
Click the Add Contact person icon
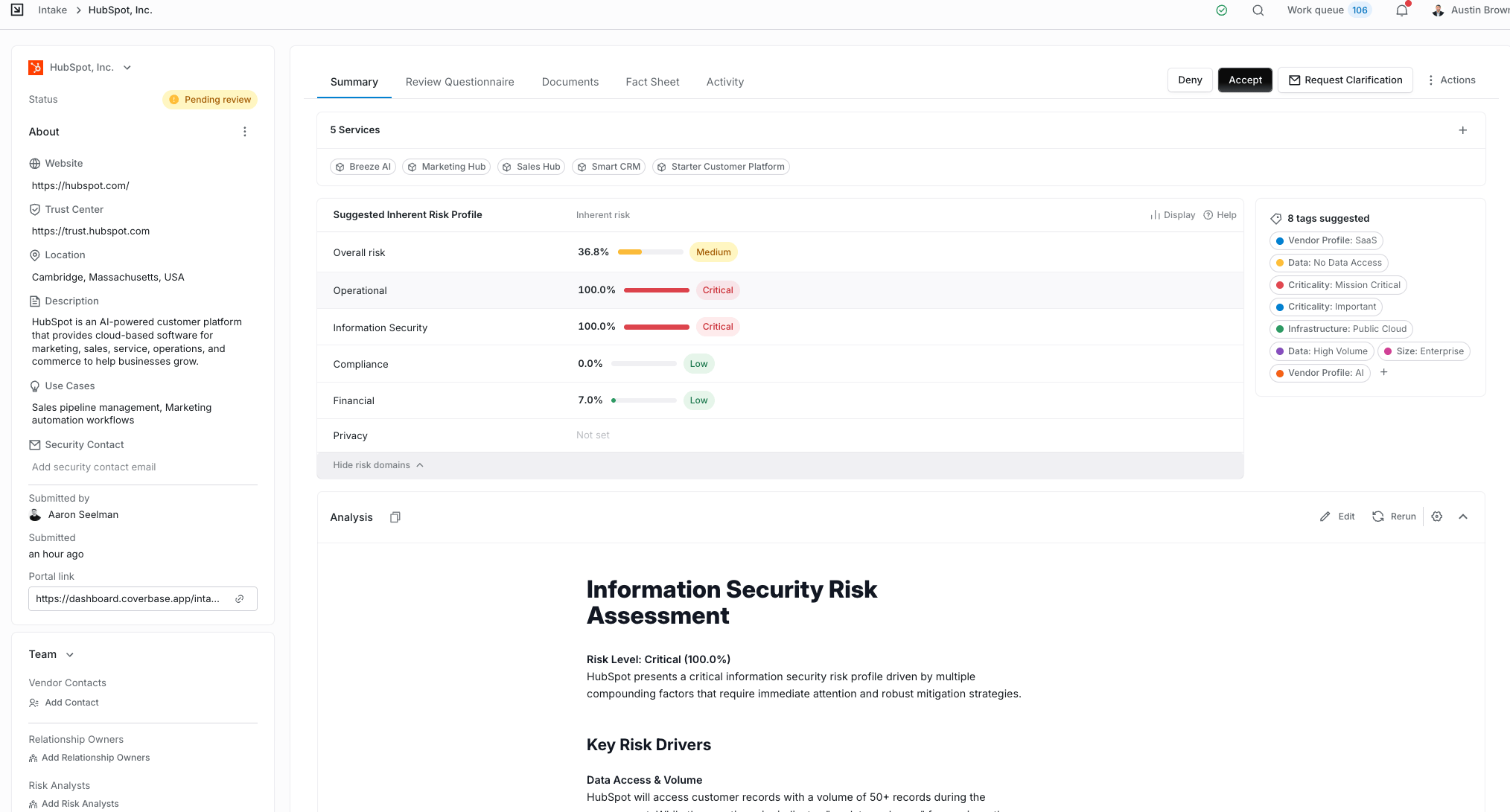click(34, 703)
